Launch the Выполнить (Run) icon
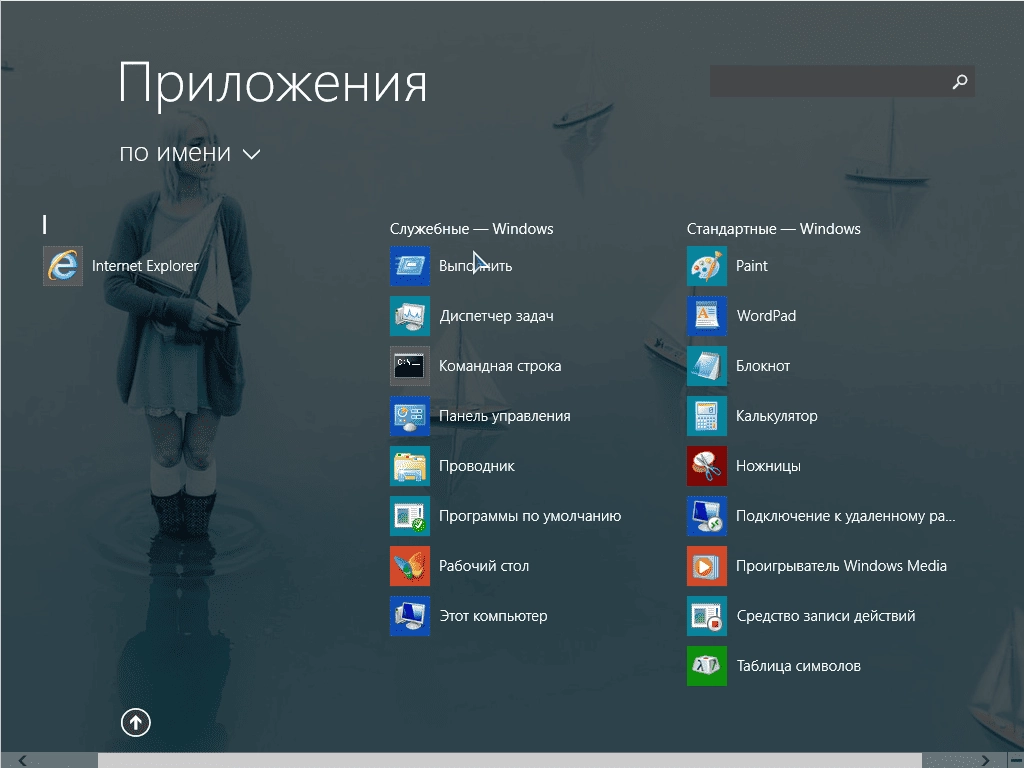 coord(409,266)
